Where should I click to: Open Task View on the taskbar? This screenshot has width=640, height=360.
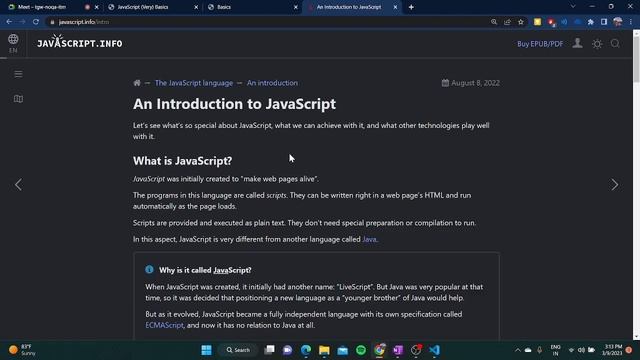[269, 350]
